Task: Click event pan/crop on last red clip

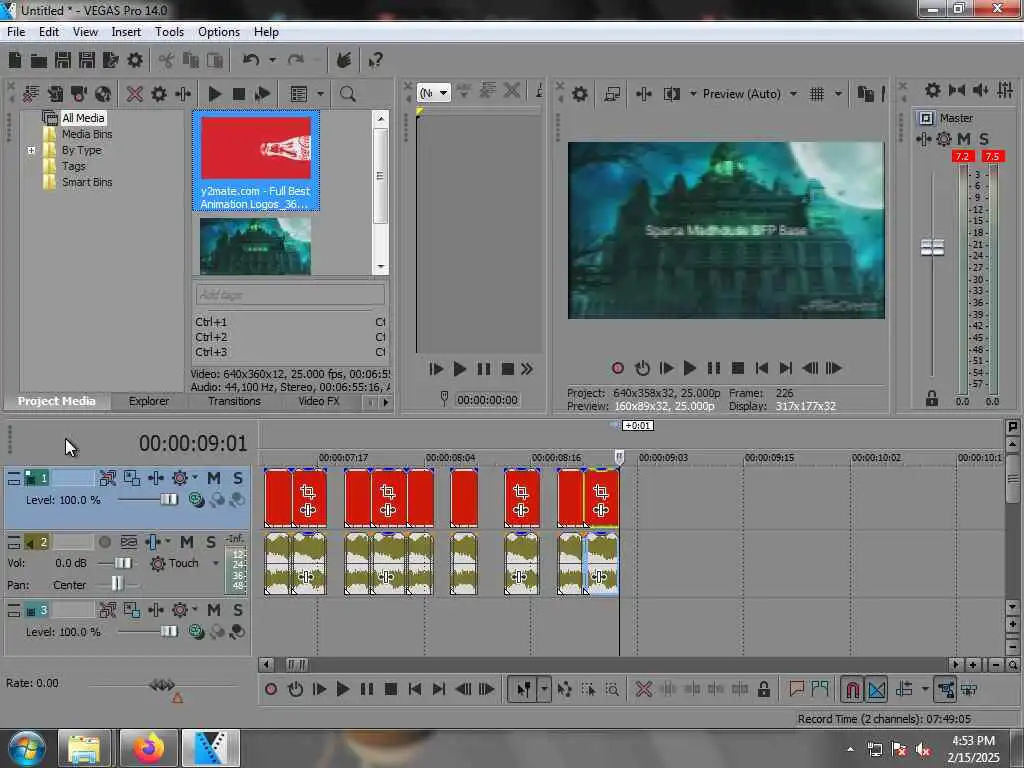Action: pos(600,492)
